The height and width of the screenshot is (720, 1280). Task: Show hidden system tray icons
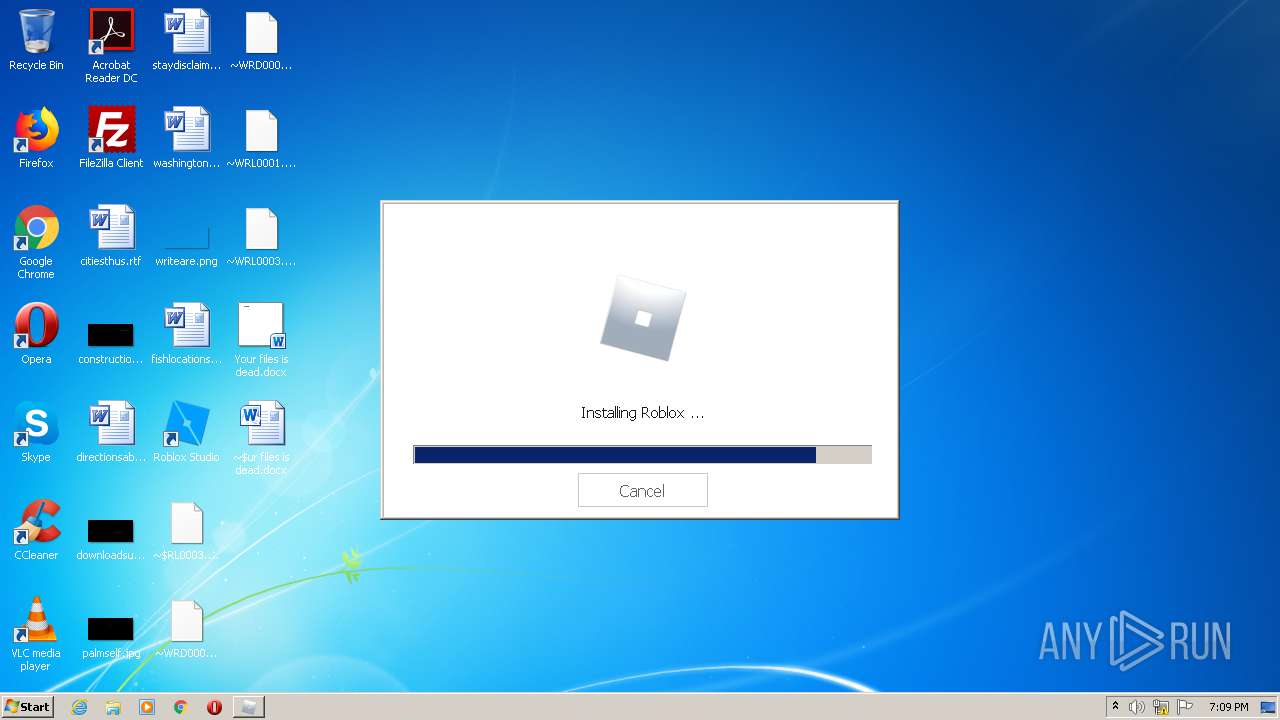coord(1116,707)
